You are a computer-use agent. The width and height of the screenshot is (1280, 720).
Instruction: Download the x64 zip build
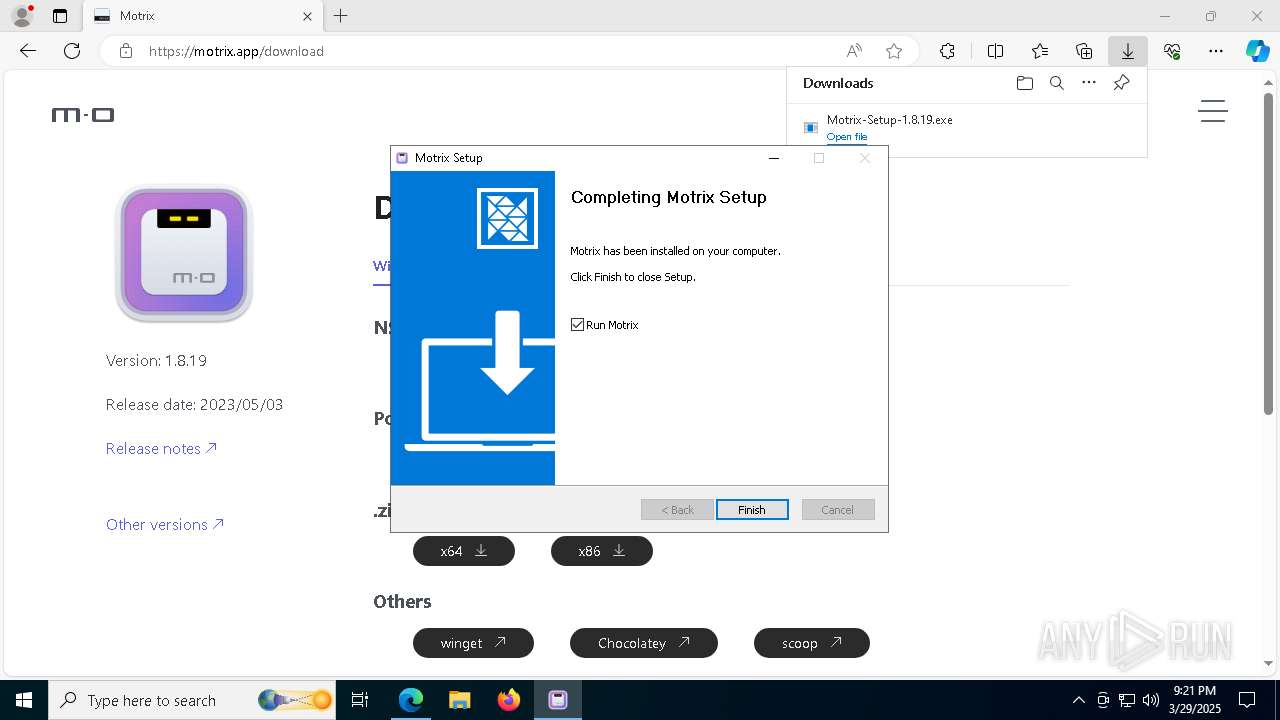coord(464,551)
